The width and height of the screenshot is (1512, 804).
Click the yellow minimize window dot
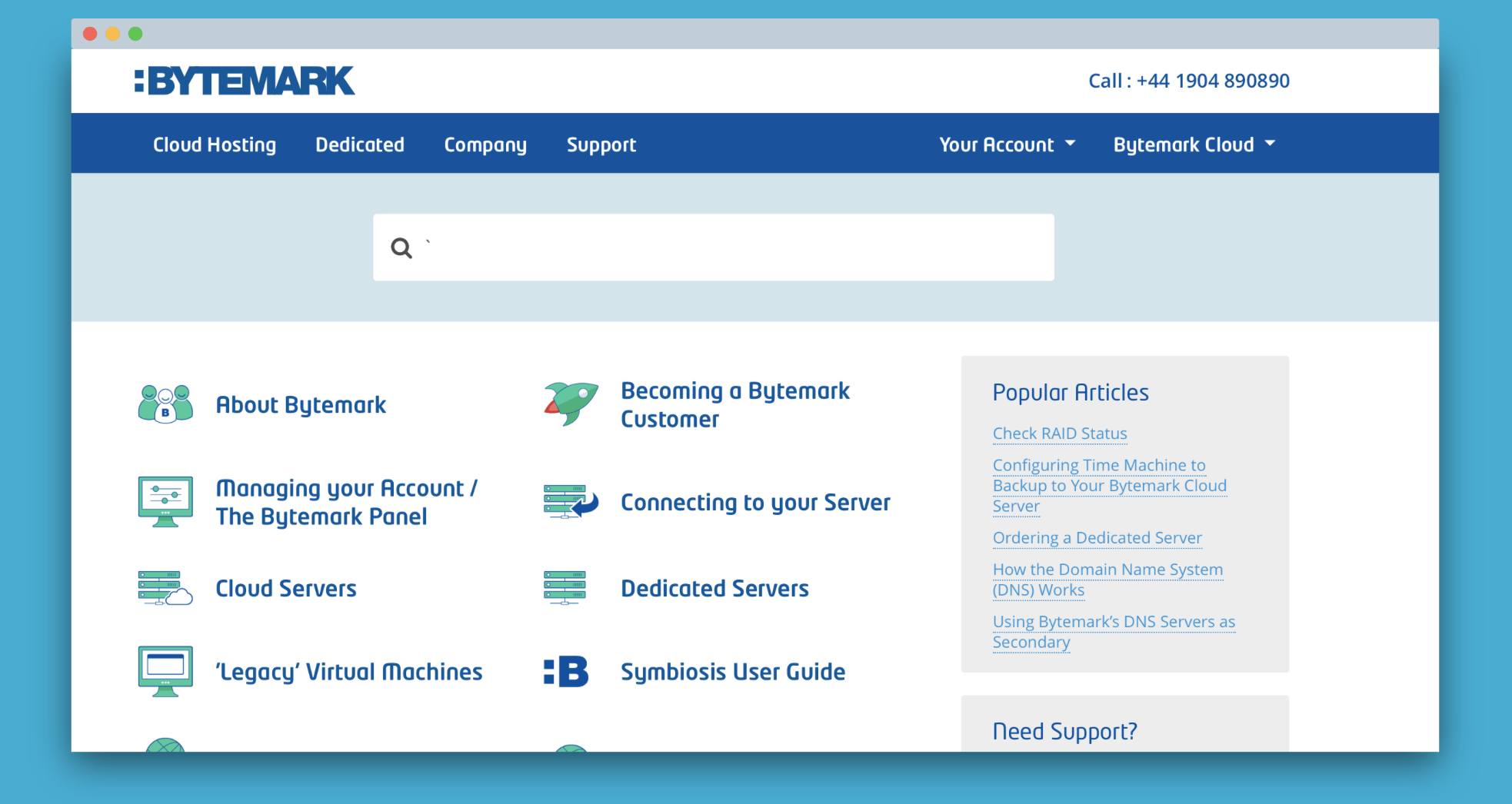tap(113, 34)
